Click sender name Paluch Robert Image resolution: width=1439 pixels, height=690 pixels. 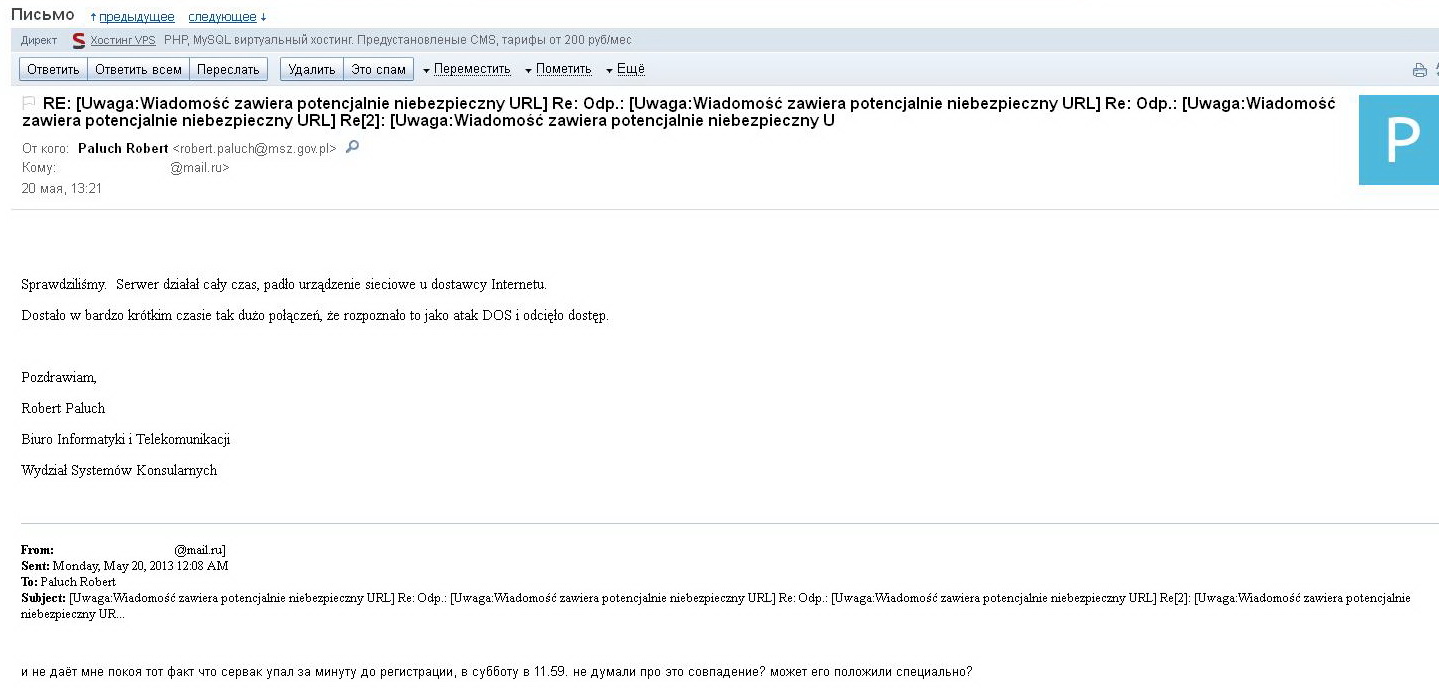coord(123,148)
